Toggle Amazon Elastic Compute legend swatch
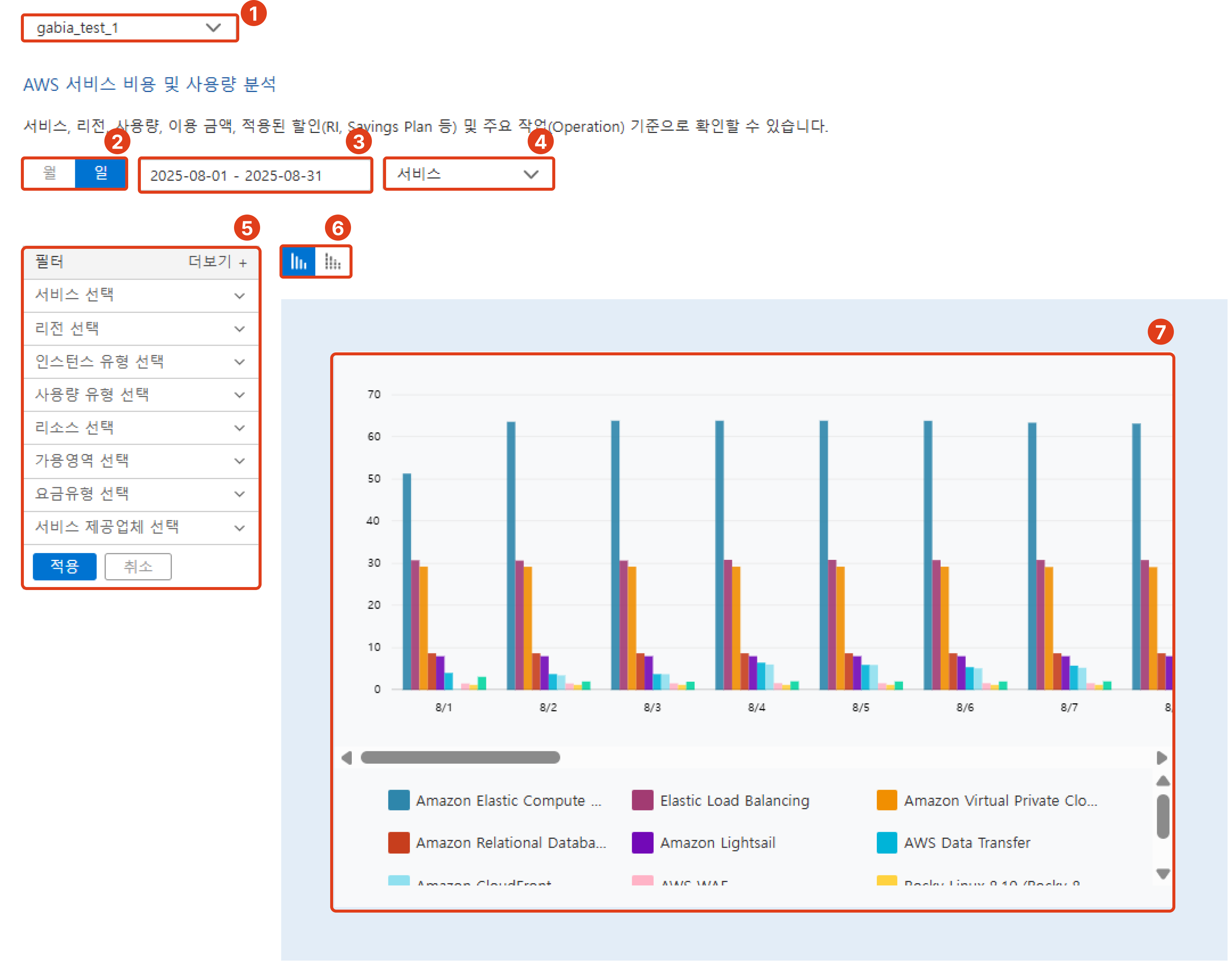This screenshot has height=964, width=1232. pyautogui.click(x=399, y=800)
